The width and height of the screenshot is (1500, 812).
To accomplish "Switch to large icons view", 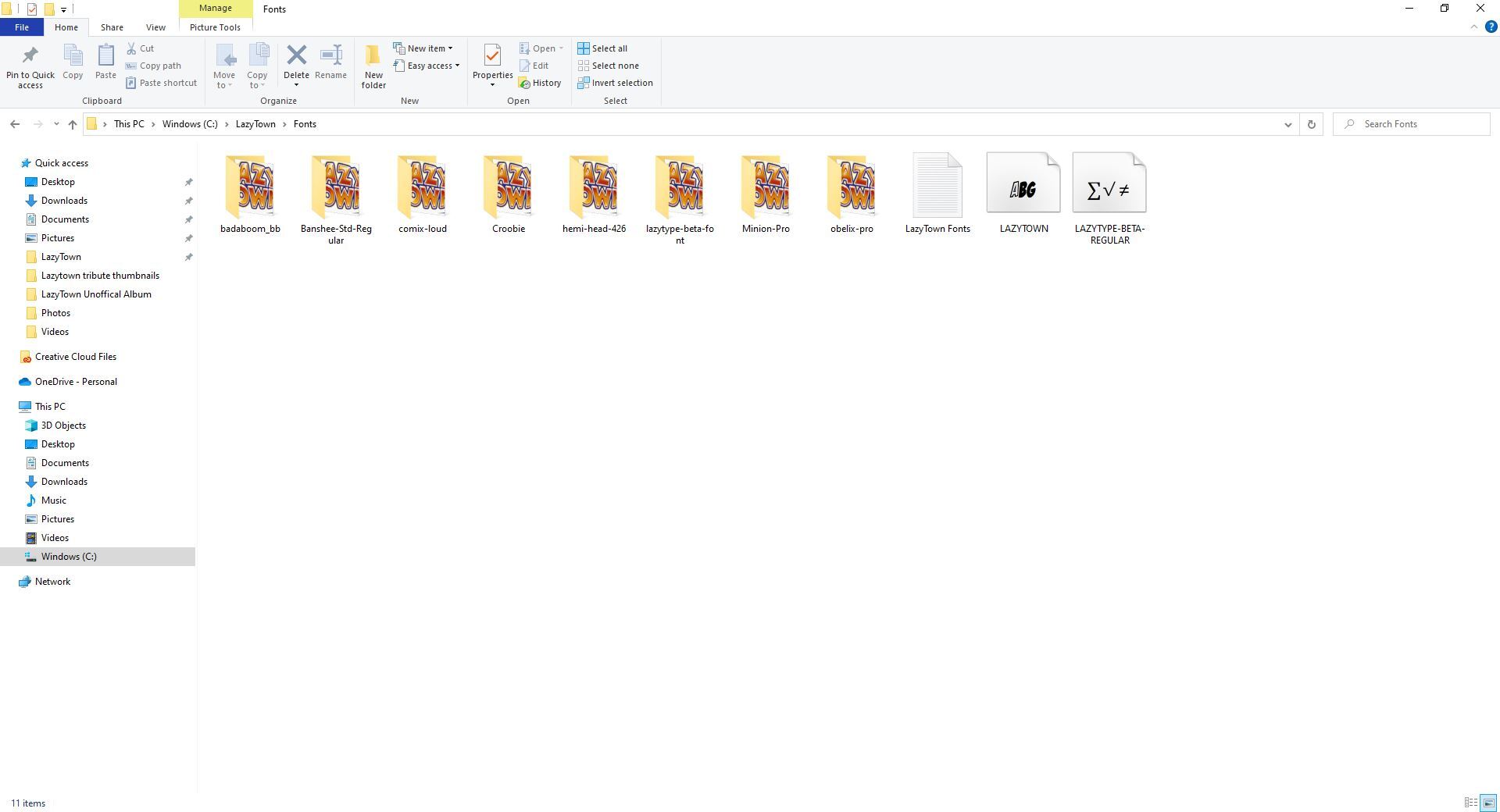I will (1488, 803).
